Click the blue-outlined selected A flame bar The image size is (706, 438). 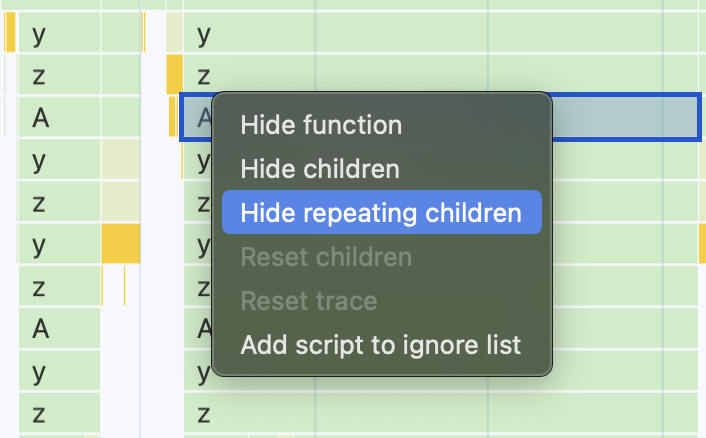pyautogui.click(x=620, y=117)
